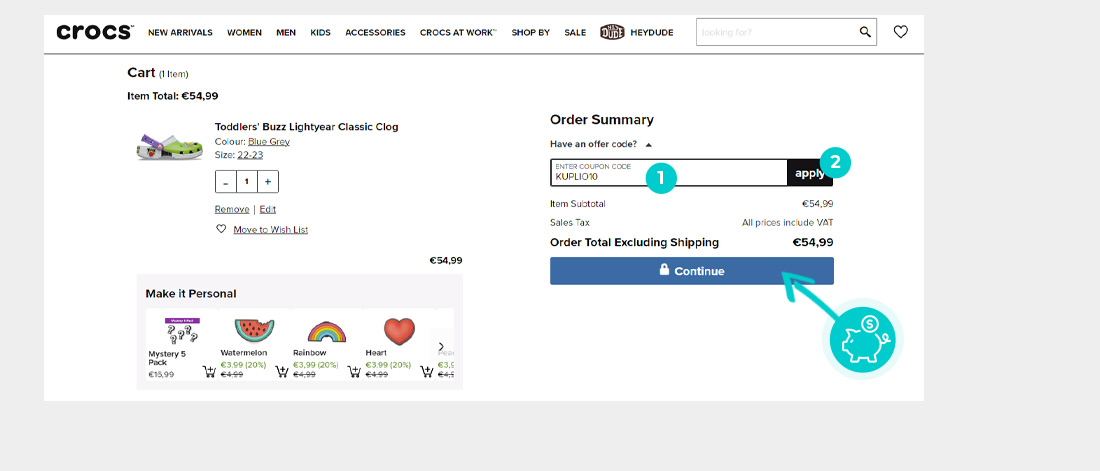Open the SALE menu item
Screen dimensions: 1100x471
pyautogui.click(x=575, y=32)
